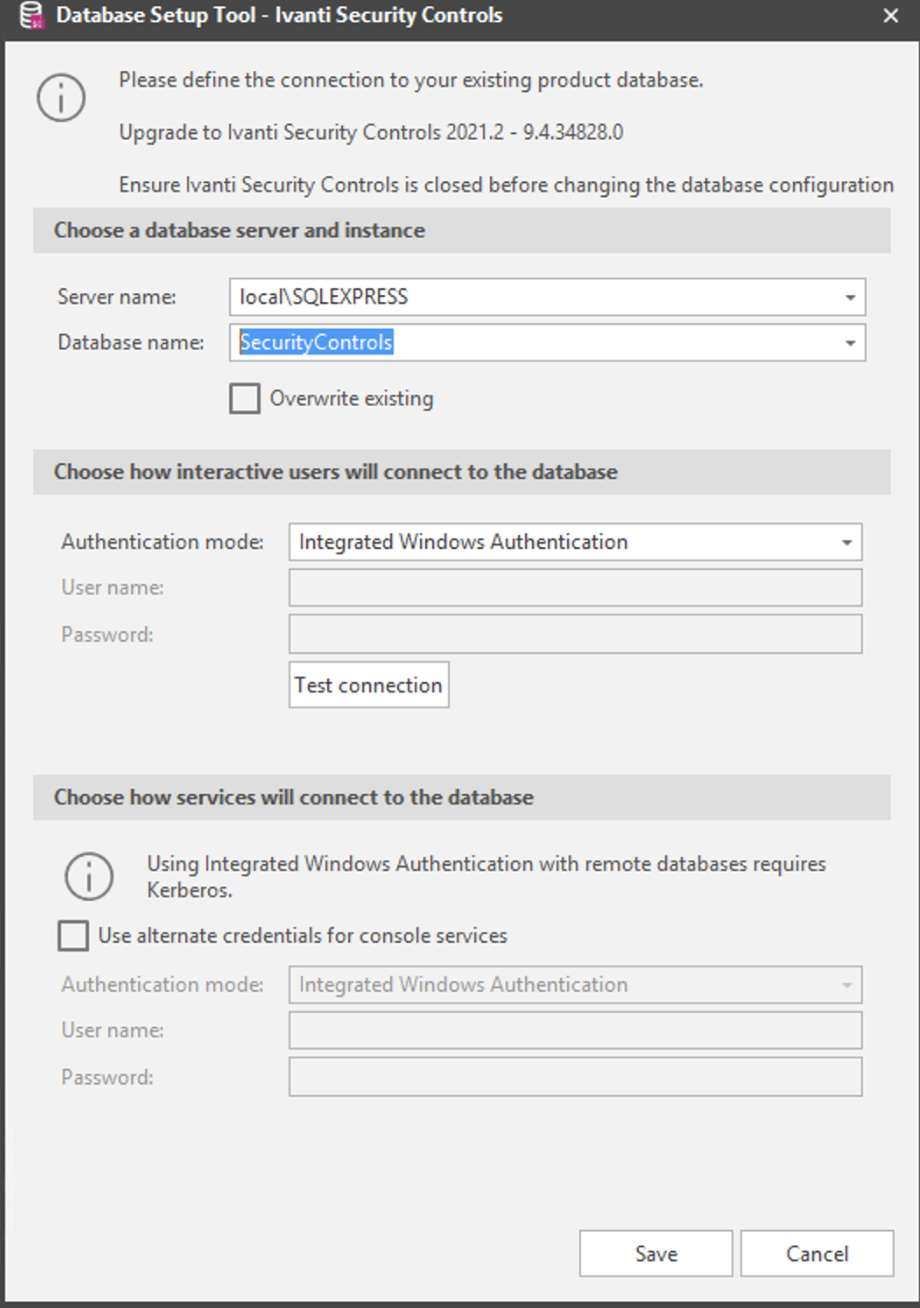Click the interactive users Password field
The width and height of the screenshot is (920, 1308).
[575, 633]
